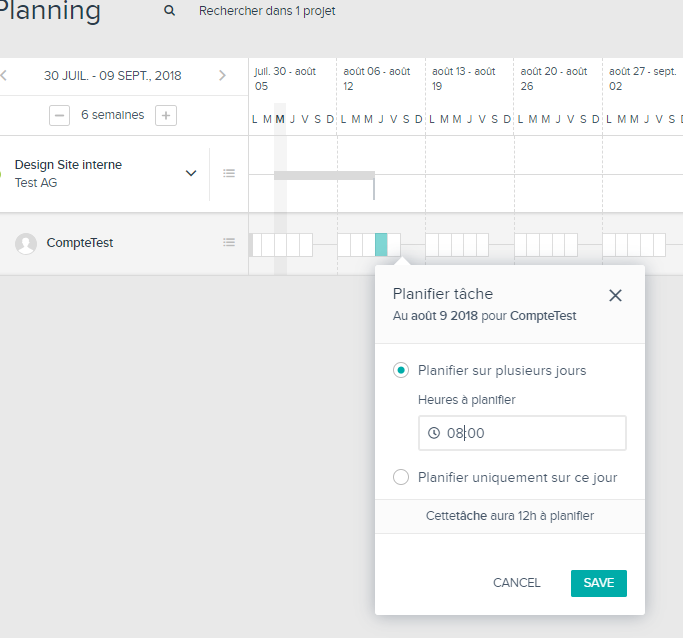Select the highlighted teal day cell
Viewport: 683px width, 638px height.
click(381, 245)
